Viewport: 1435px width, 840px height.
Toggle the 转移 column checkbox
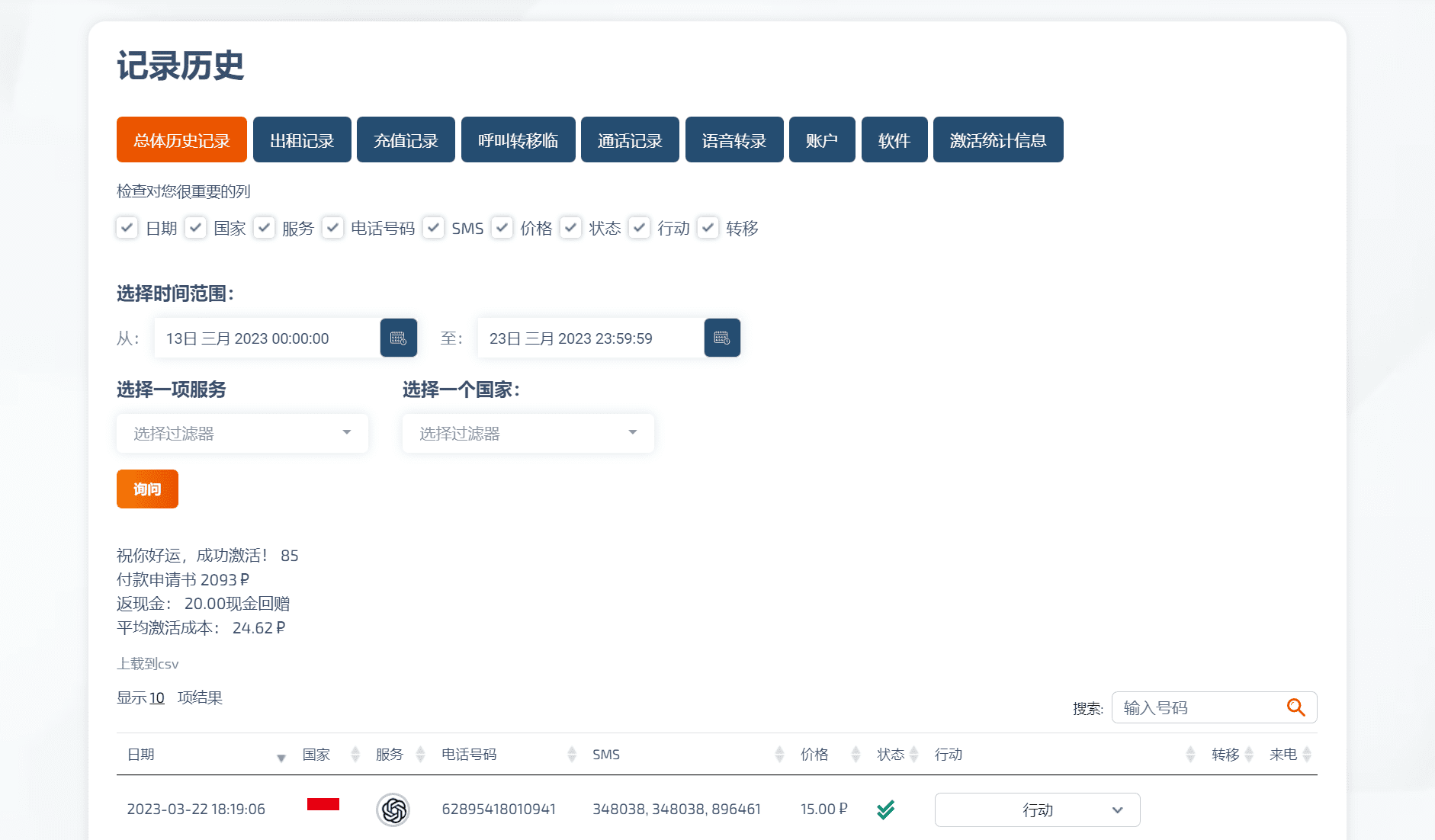click(x=708, y=227)
